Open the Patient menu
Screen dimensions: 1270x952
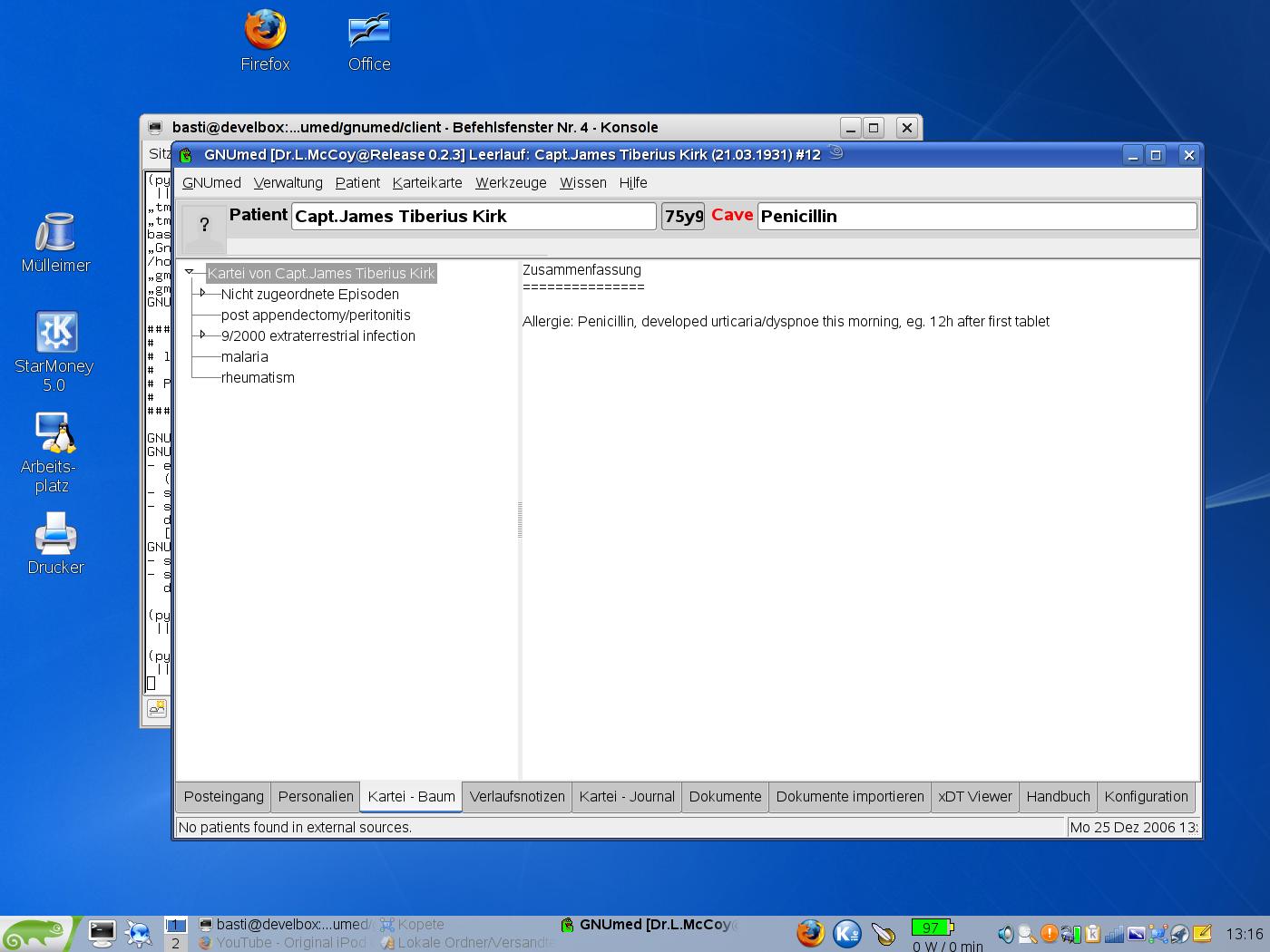point(357,182)
